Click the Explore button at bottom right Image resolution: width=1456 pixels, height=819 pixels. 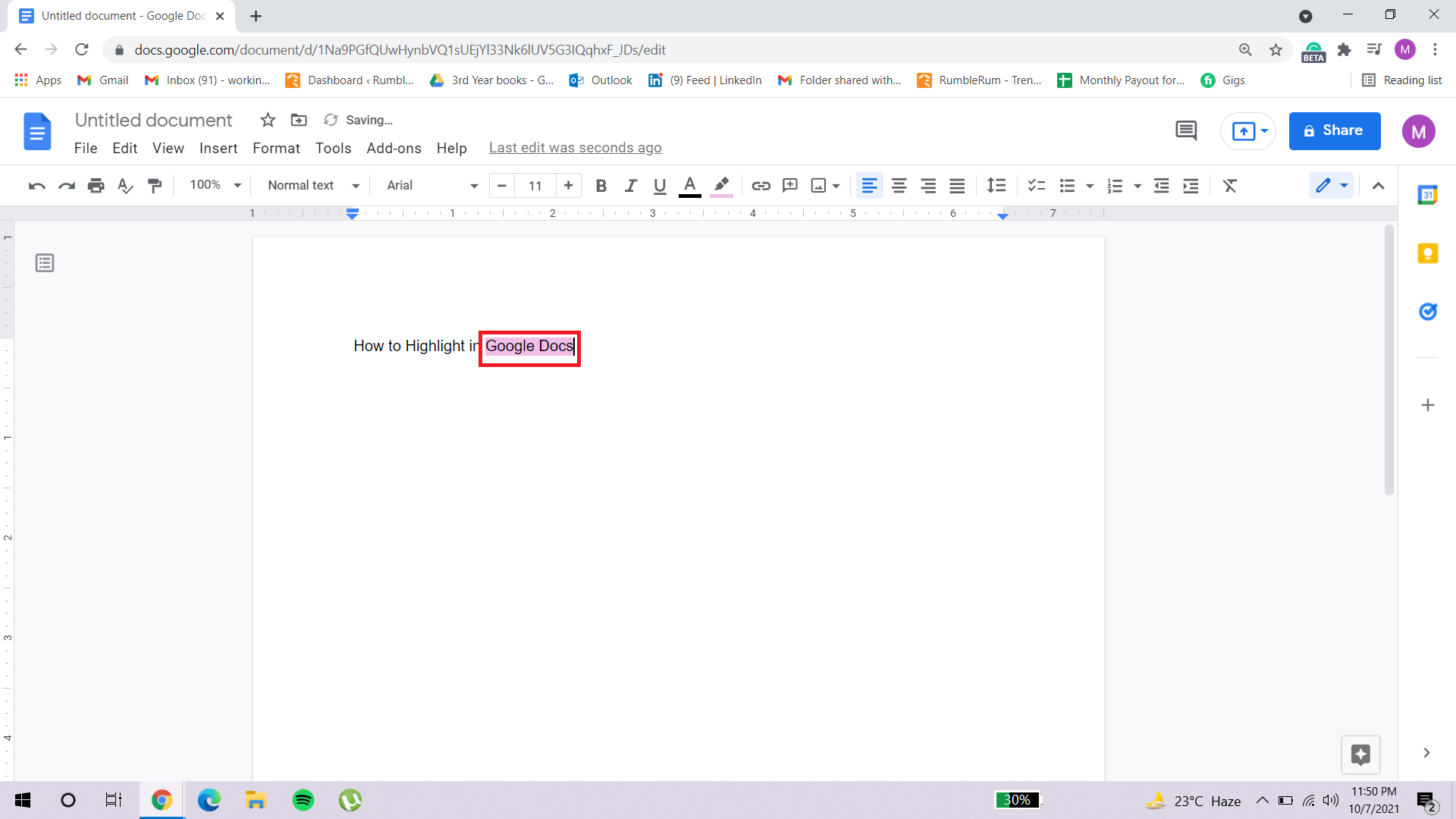tap(1360, 755)
